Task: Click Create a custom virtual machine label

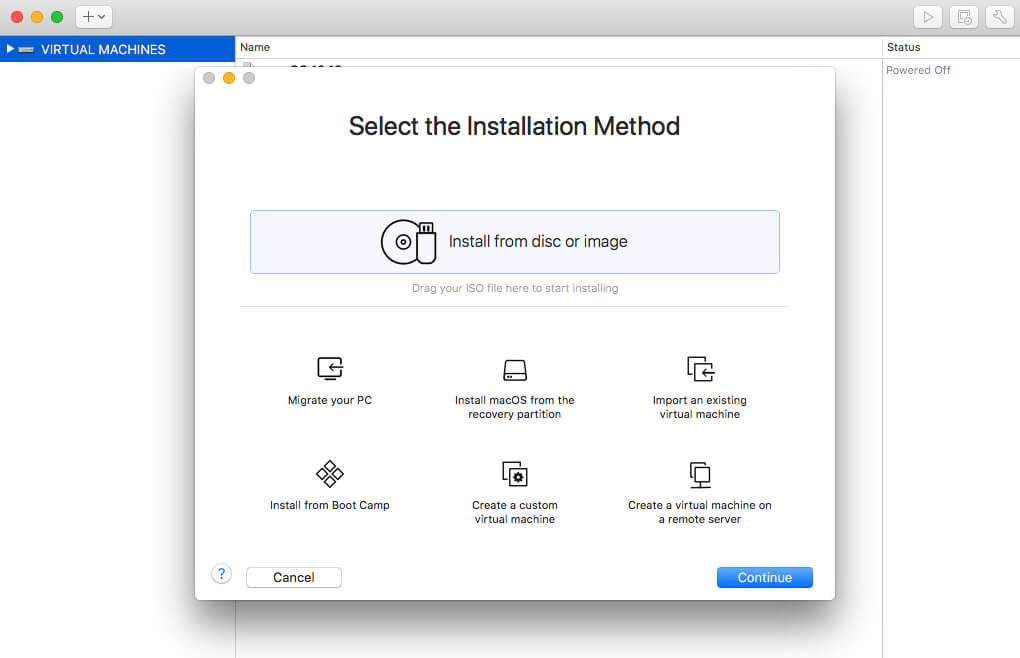Action: click(x=515, y=512)
